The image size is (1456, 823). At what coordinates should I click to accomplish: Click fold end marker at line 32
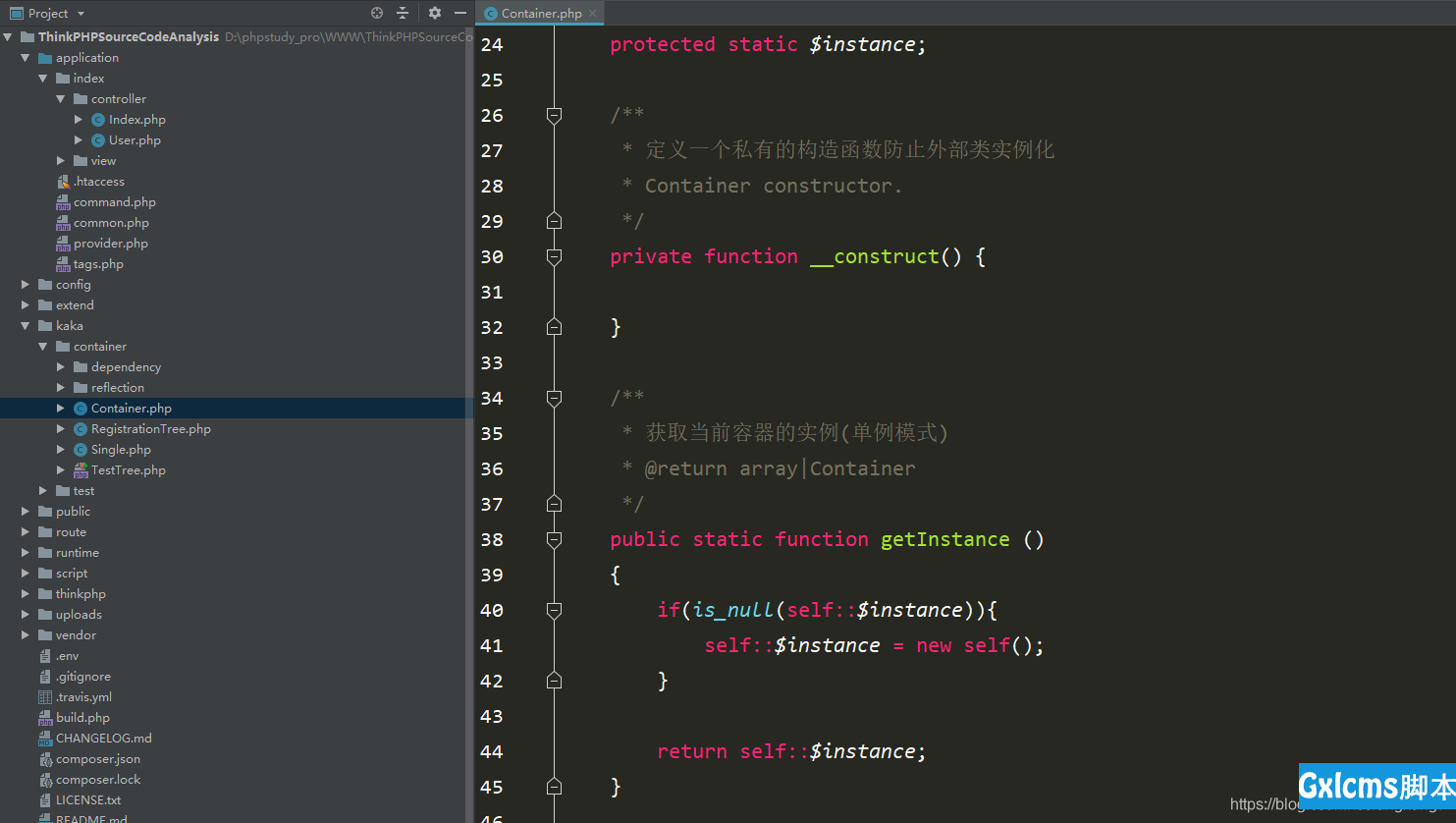554,327
